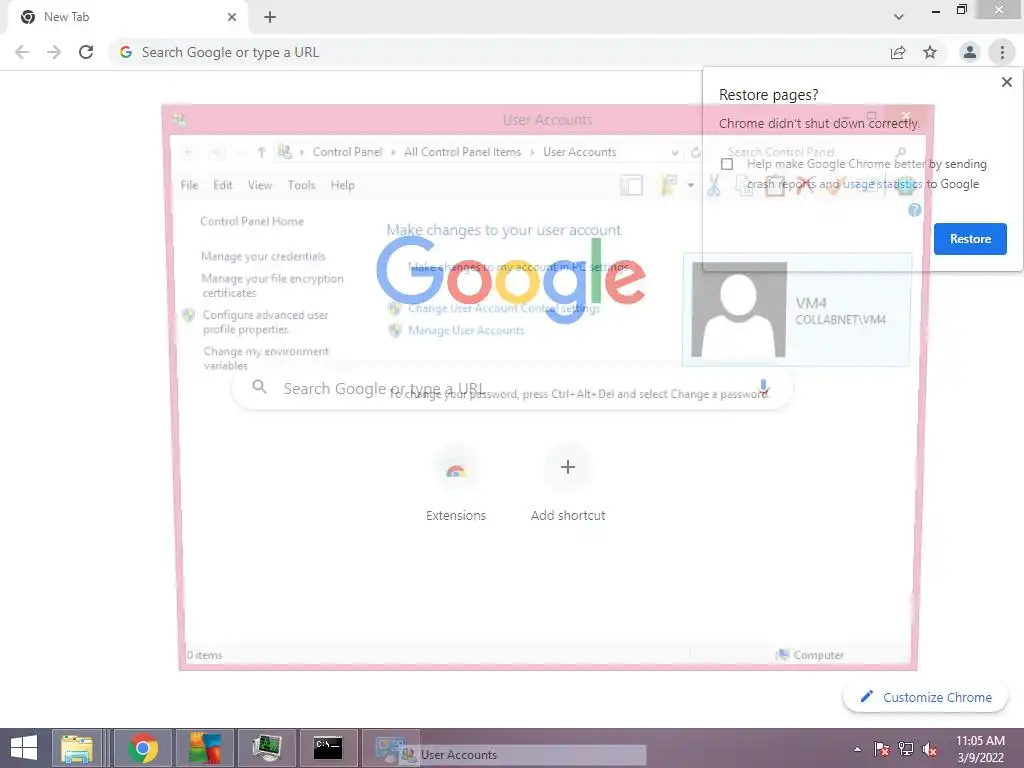1024x768 pixels.
Task: Switch to Chrome via taskbar icon
Action: tap(142, 748)
